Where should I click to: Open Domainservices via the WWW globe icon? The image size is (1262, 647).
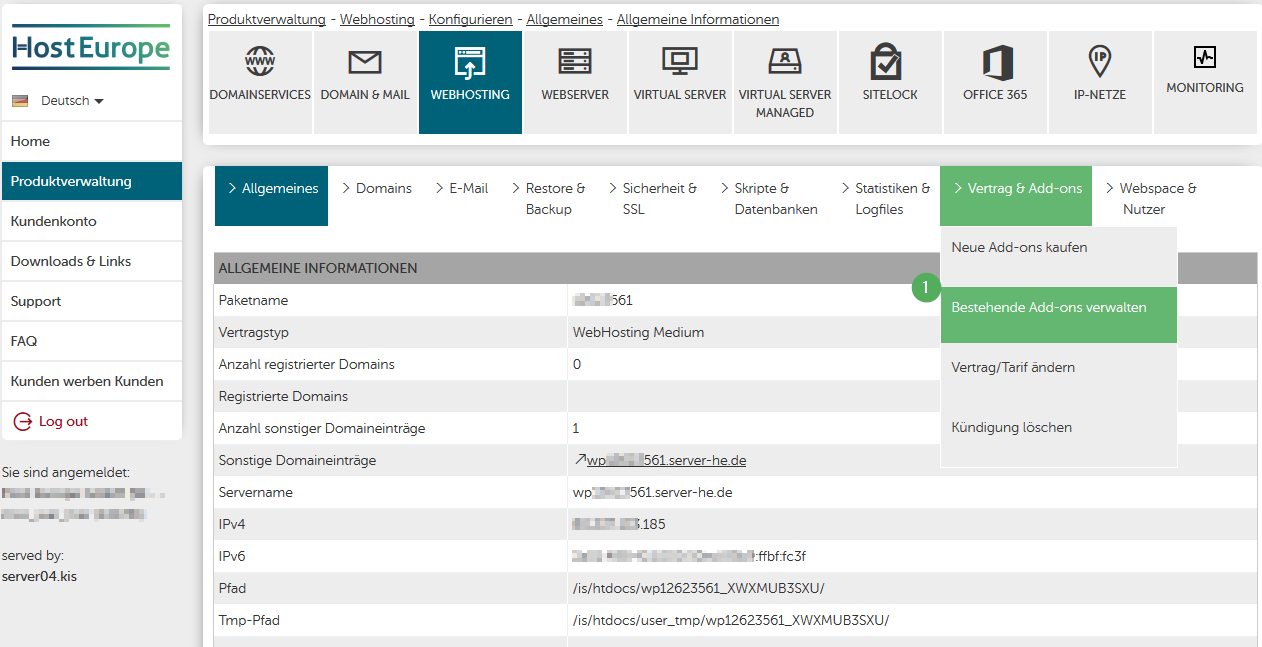260,62
